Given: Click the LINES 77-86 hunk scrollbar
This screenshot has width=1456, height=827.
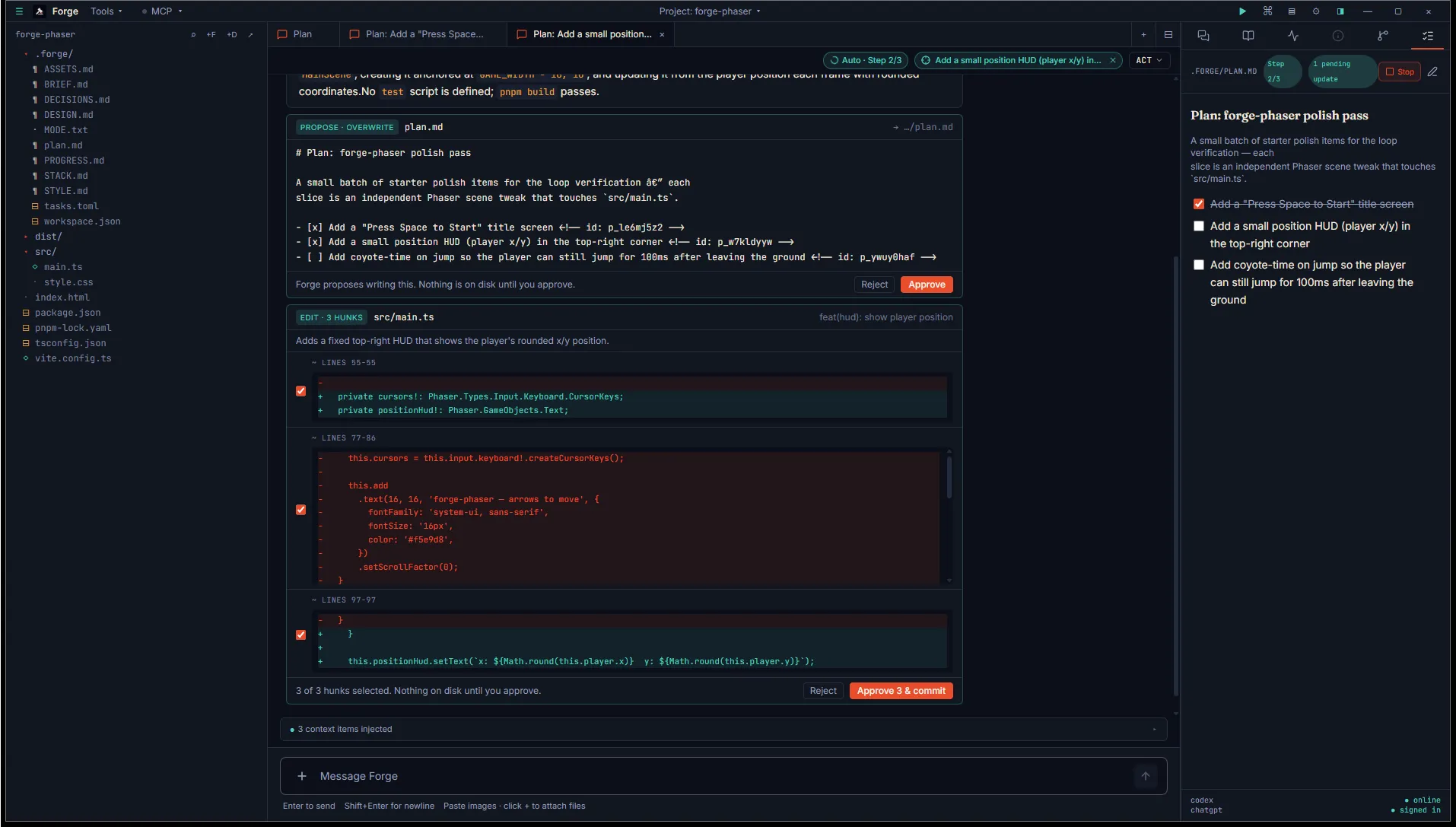Looking at the screenshot, I should click(949, 478).
